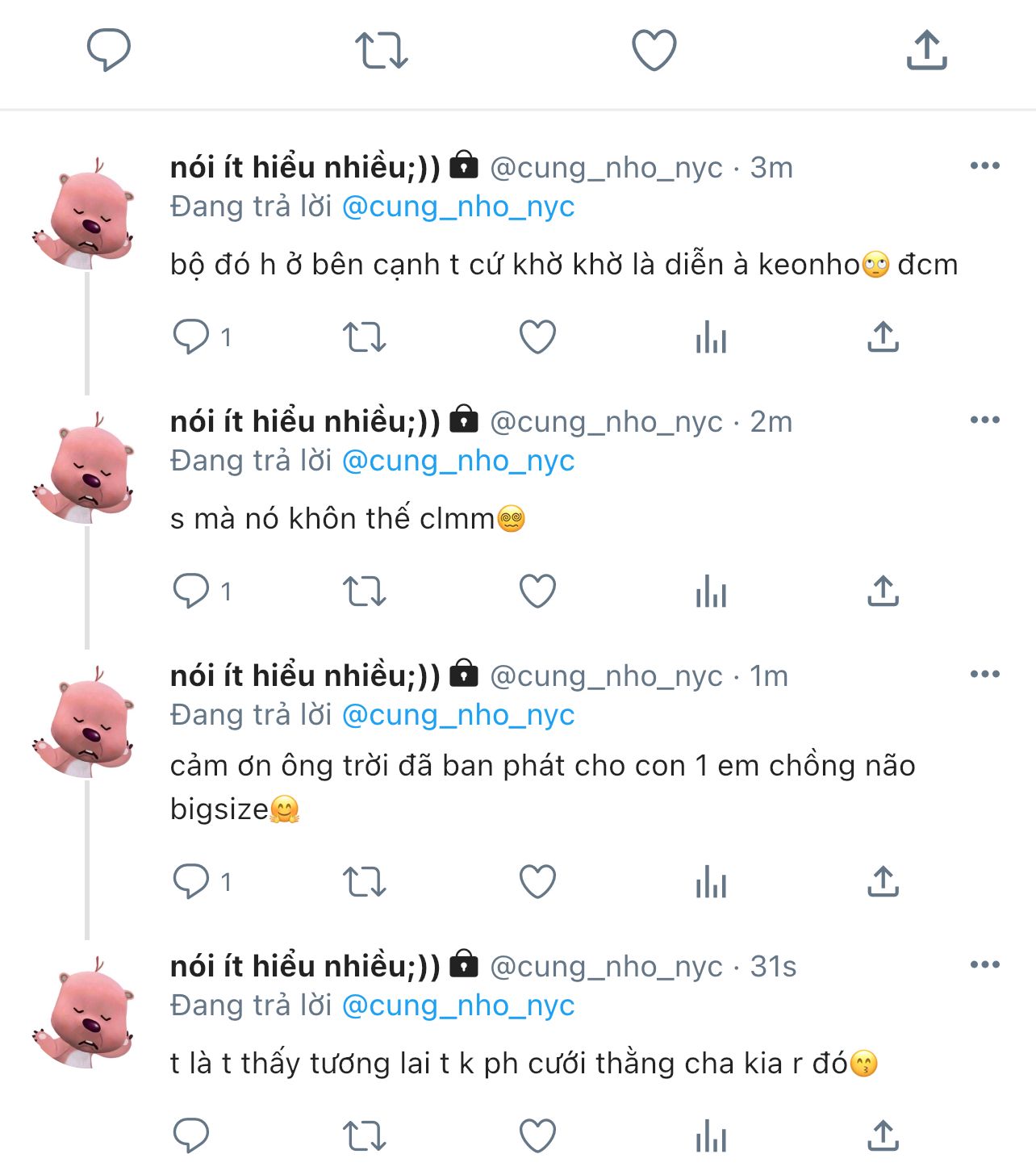Reply to the main tweet at top

109,49
